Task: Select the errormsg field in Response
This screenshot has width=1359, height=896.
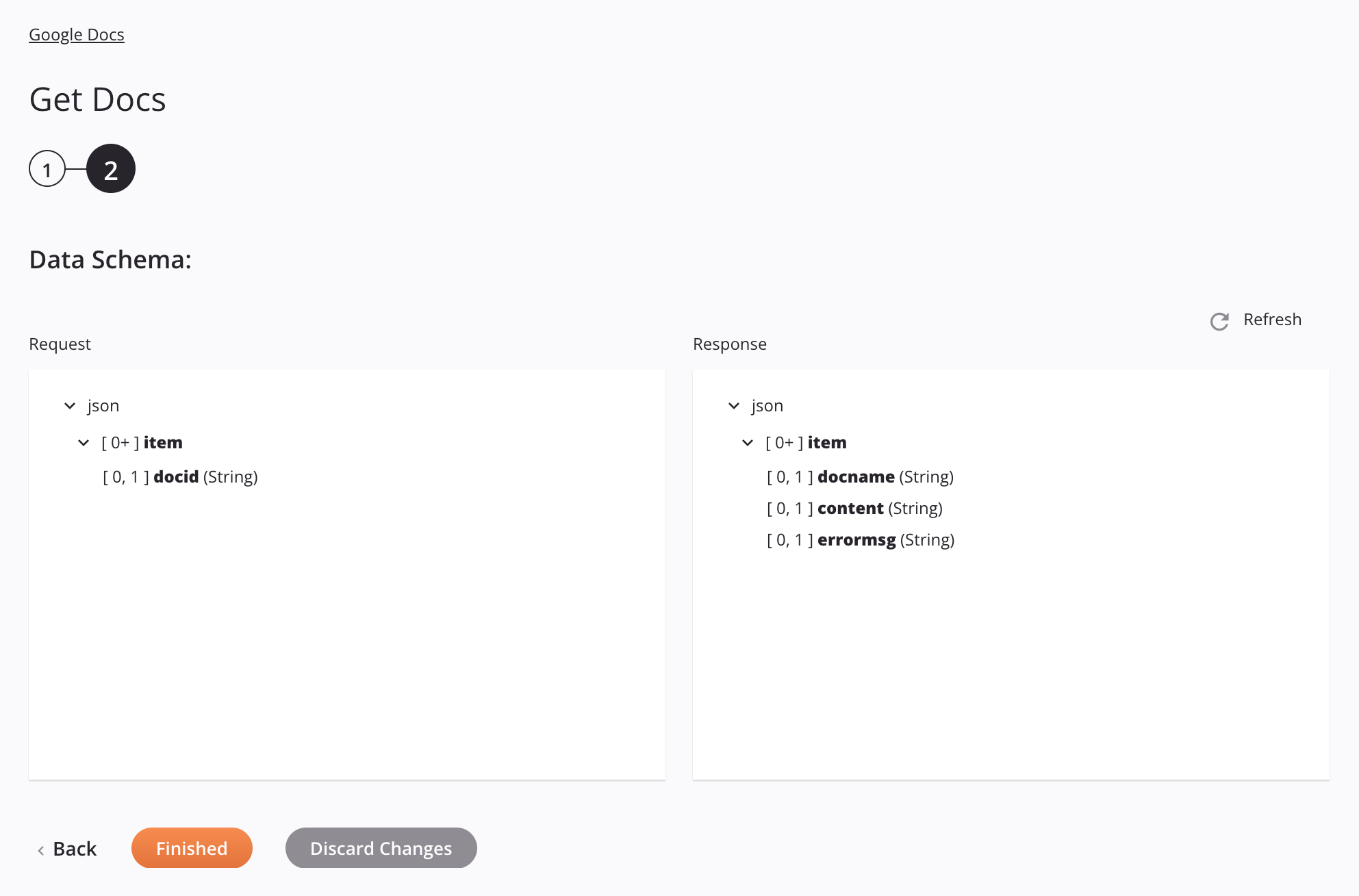Action: [x=856, y=540]
